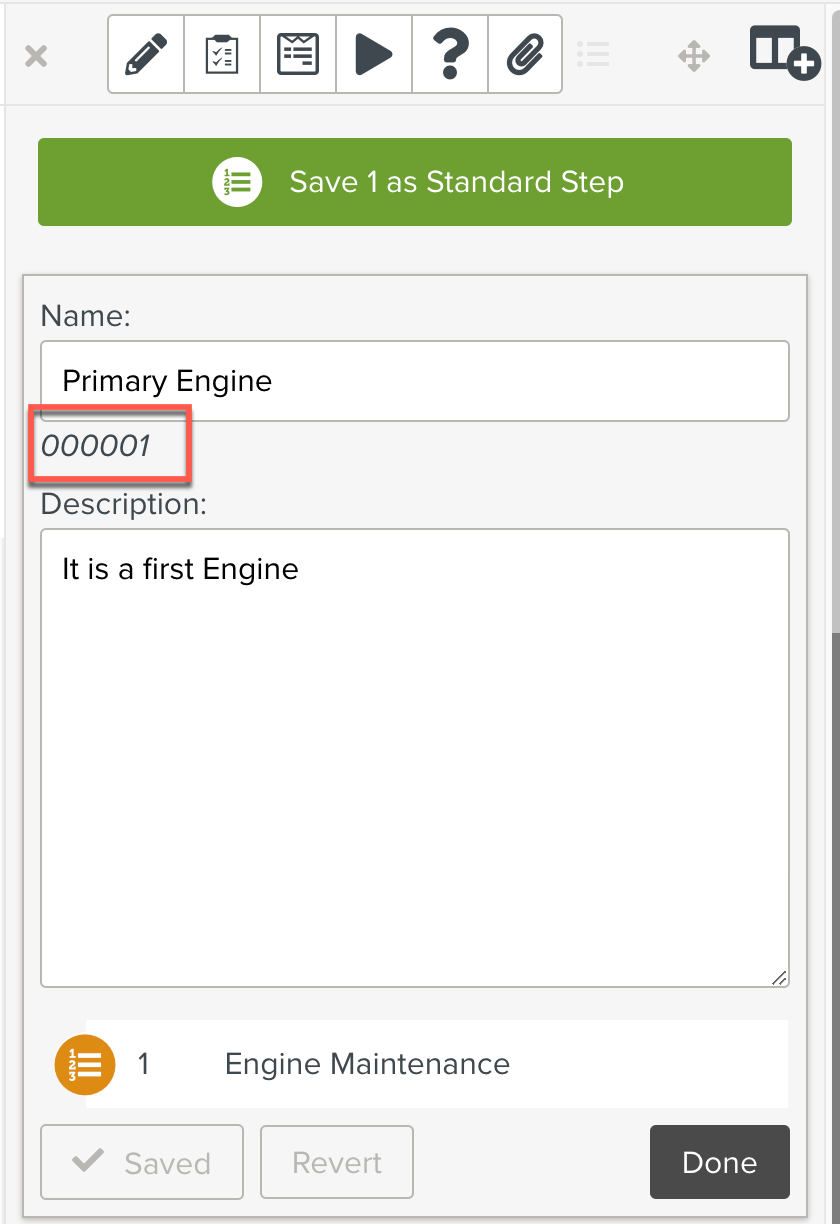Click the greyed-out list icon

(x=594, y=55)
